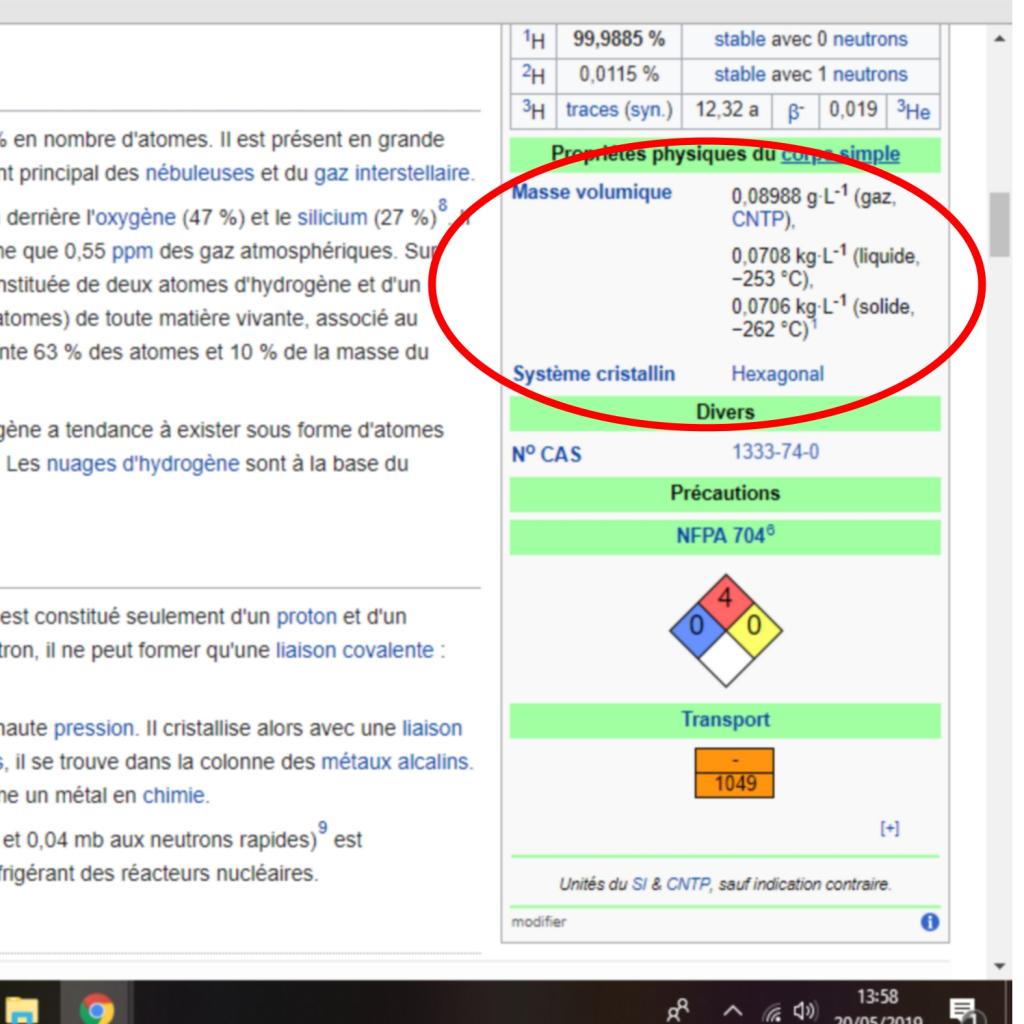Open the gaz interstellaire link
Viewport: 1024px width, 1024px height.
point(392,173)
